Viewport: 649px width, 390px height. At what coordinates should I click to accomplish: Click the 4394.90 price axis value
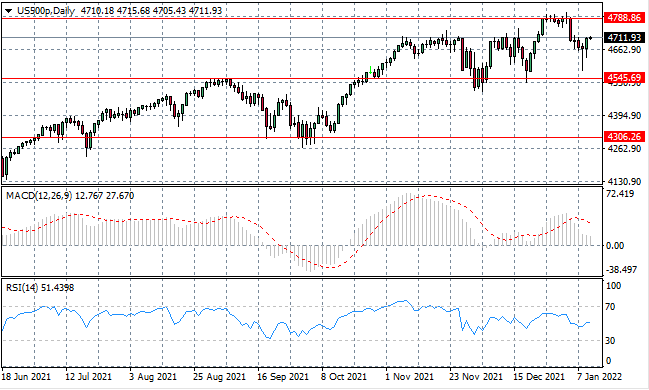pos(624,116)
